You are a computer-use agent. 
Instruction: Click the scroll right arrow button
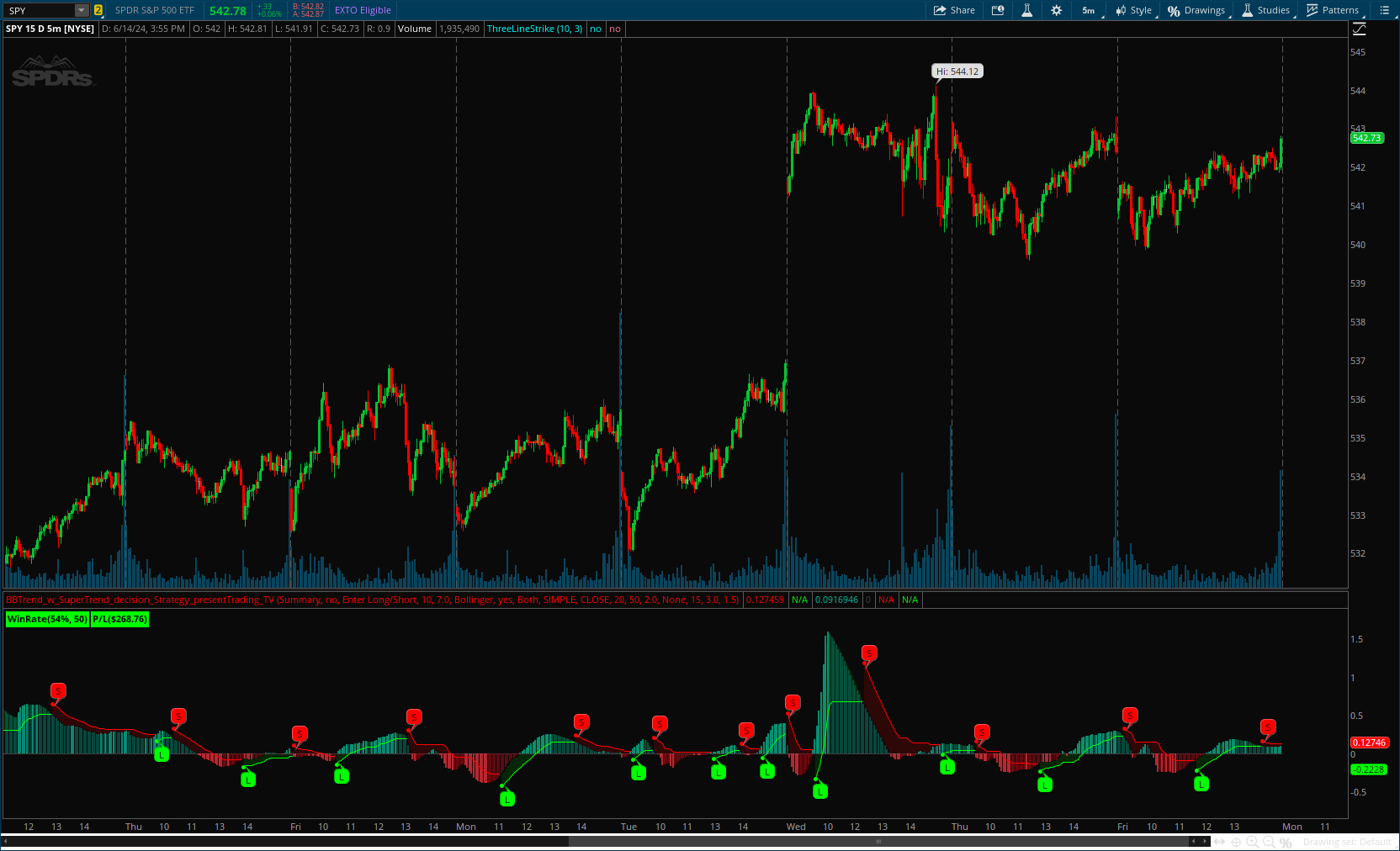pyautogui.click(x=1205, y=841)
